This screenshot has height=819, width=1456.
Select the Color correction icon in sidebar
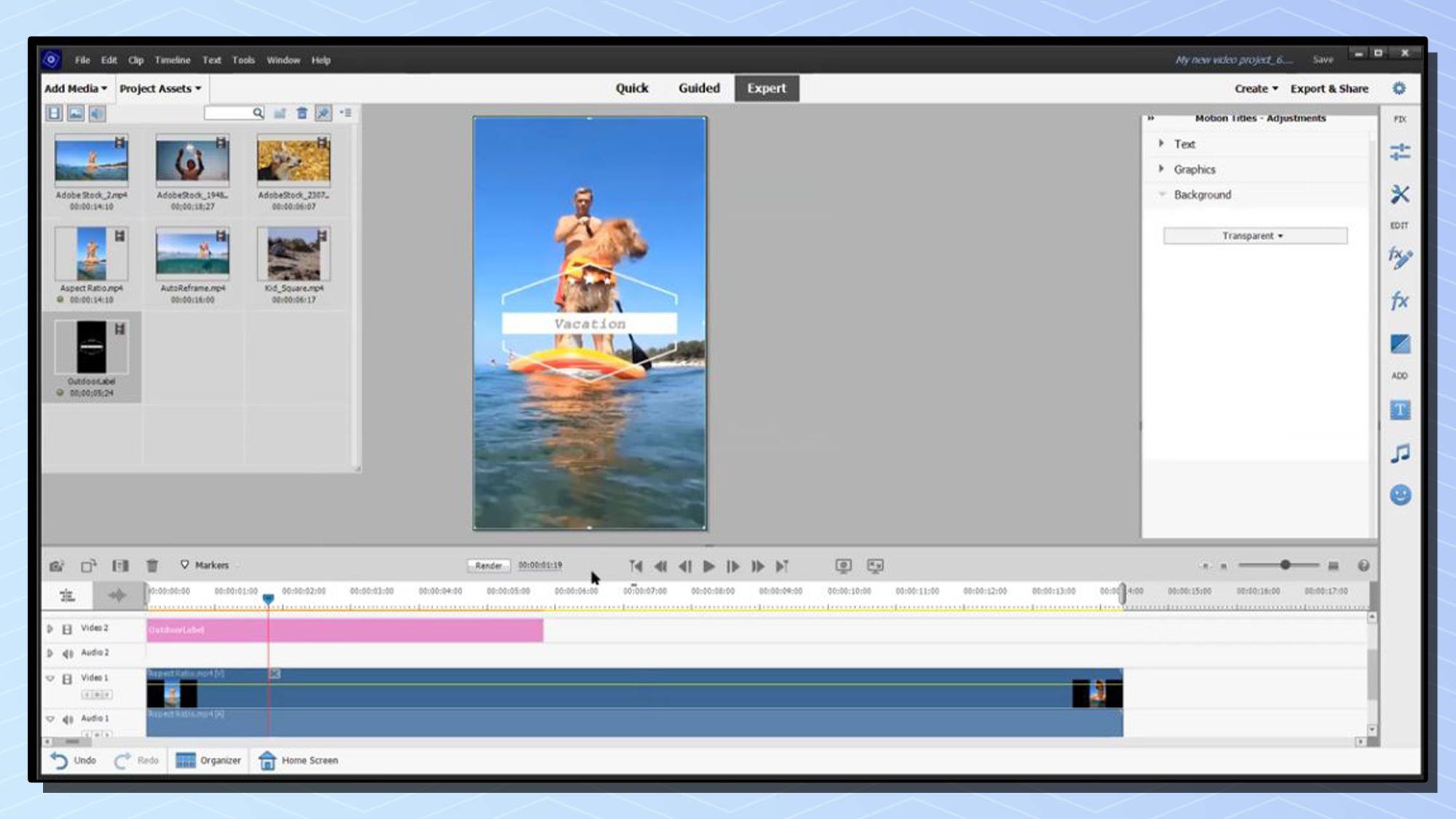coord(1399,344)
